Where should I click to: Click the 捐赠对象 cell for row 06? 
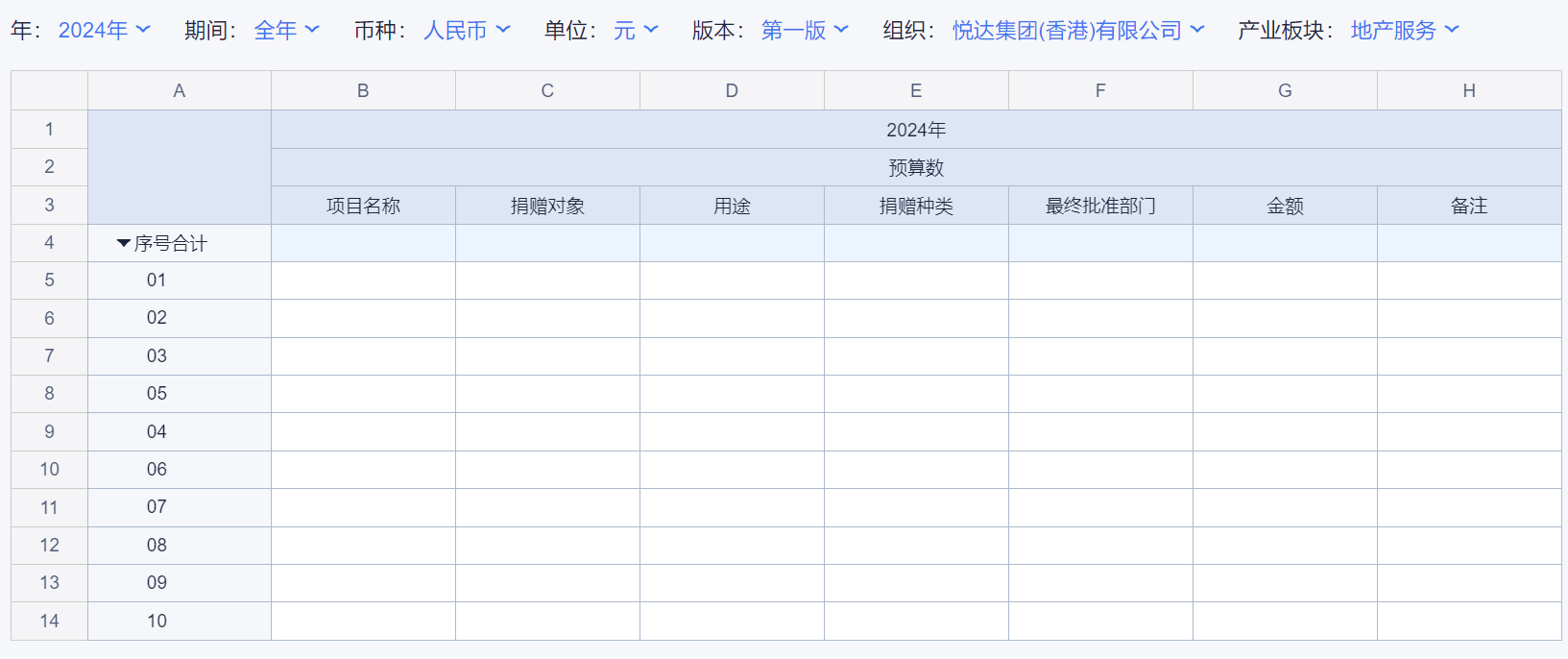(547, 470)
